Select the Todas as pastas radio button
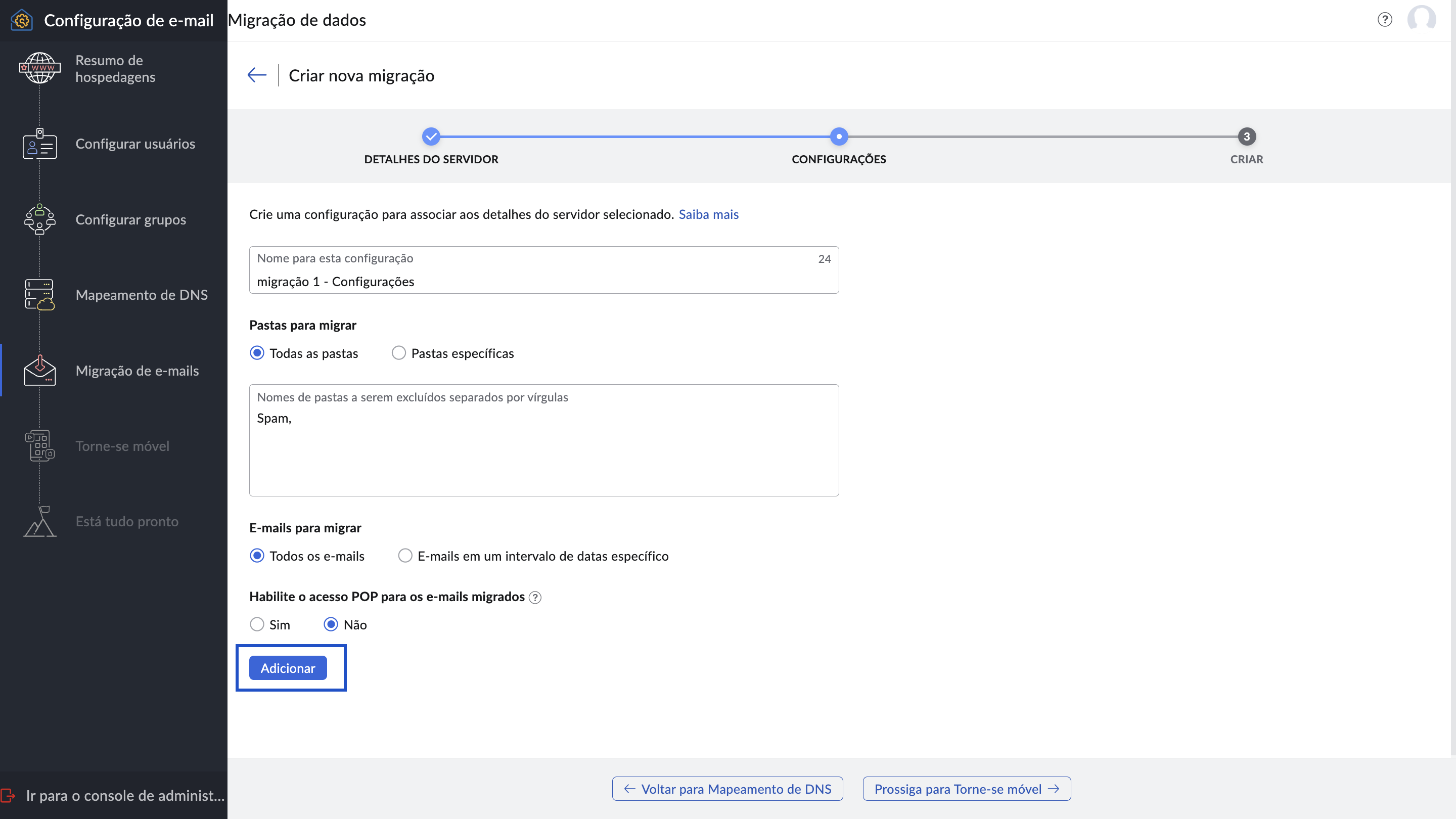 257,353
